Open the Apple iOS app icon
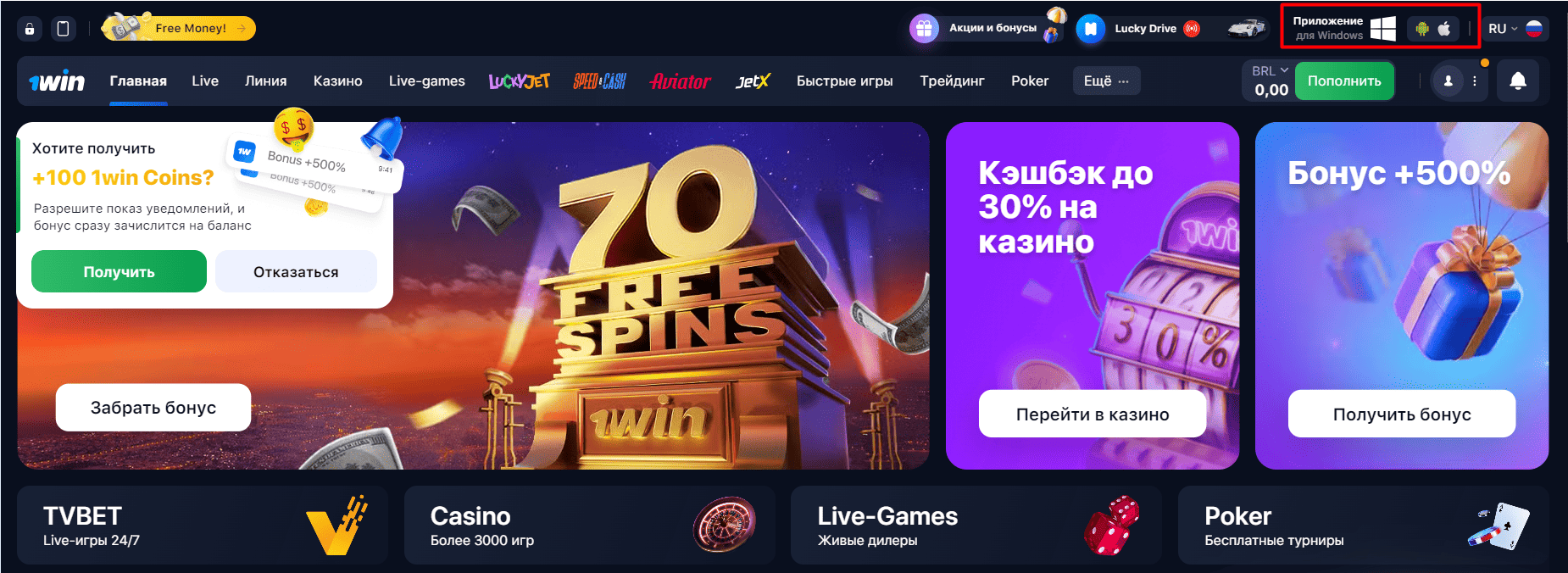1568x573 pixels. (x=1444, y=28)
